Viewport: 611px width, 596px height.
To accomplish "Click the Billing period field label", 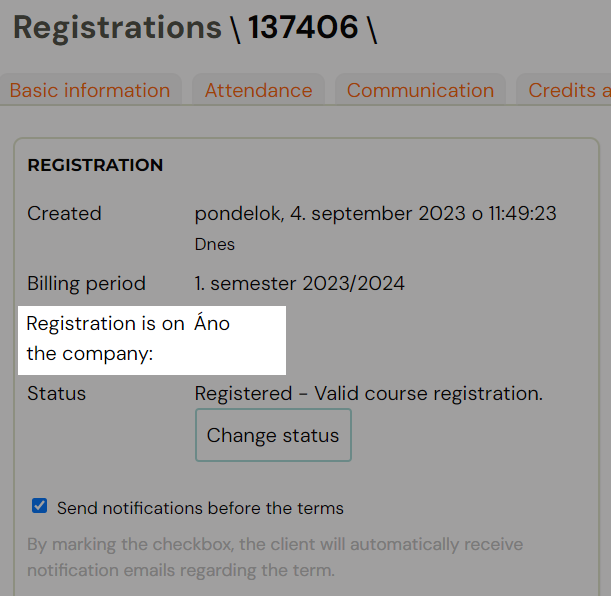I will click(87, 284).
